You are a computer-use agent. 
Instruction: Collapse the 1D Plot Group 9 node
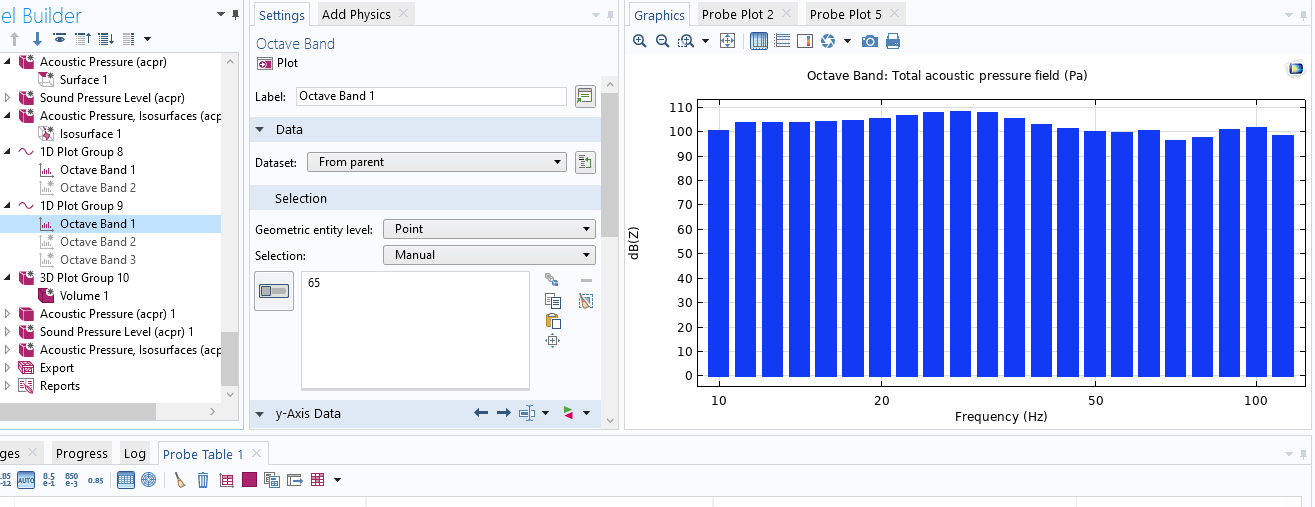pyautogui.click(x=8, y=206)
